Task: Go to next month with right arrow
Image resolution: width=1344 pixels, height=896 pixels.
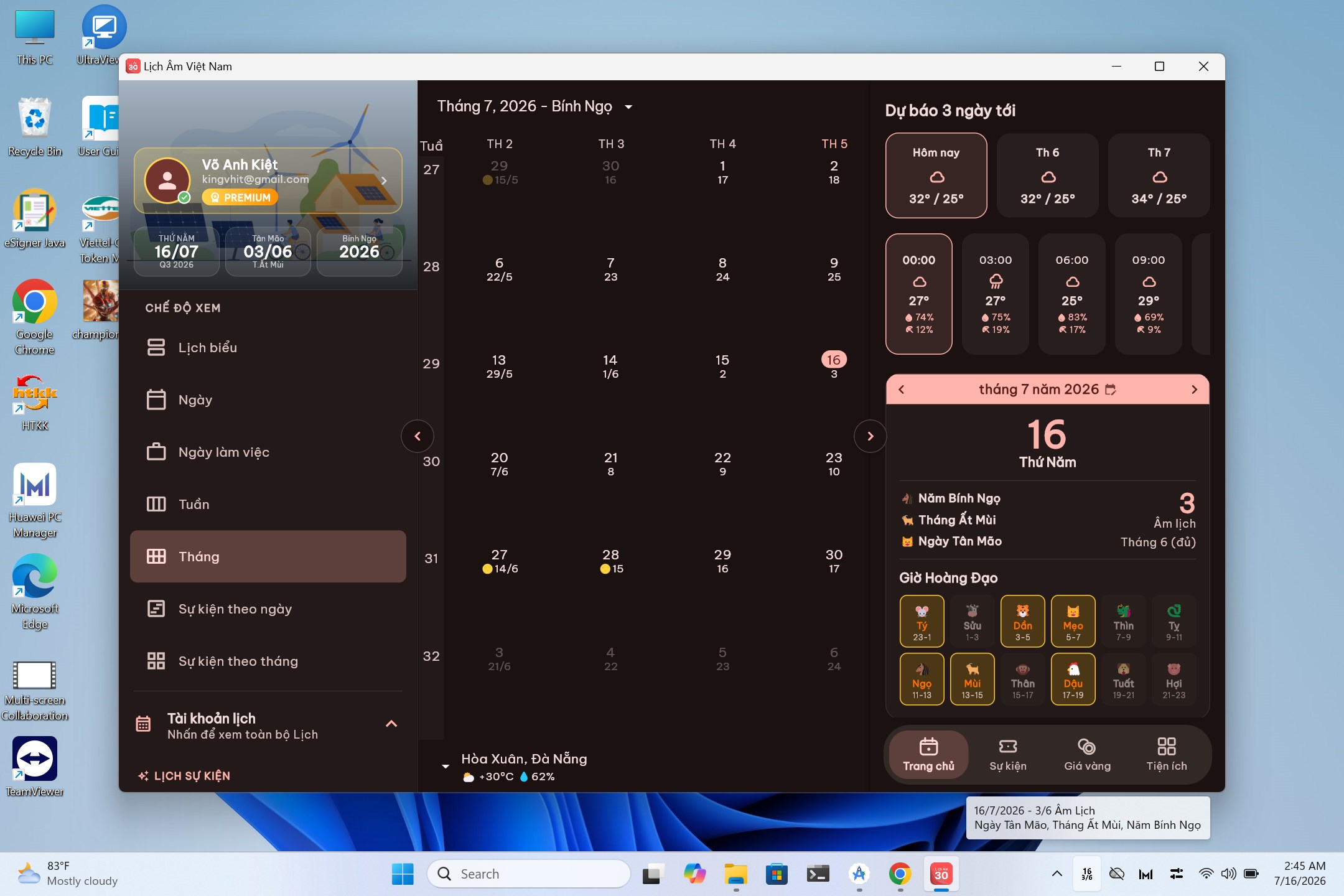Action: click(870, 436)
